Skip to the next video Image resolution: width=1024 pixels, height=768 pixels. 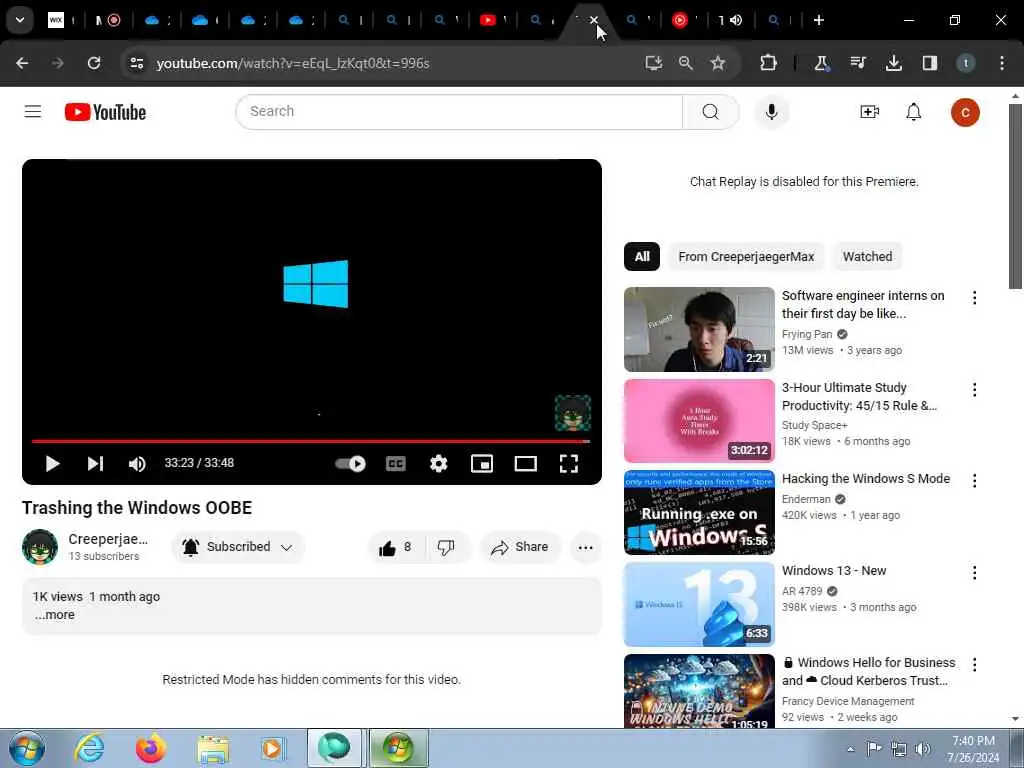95,464
